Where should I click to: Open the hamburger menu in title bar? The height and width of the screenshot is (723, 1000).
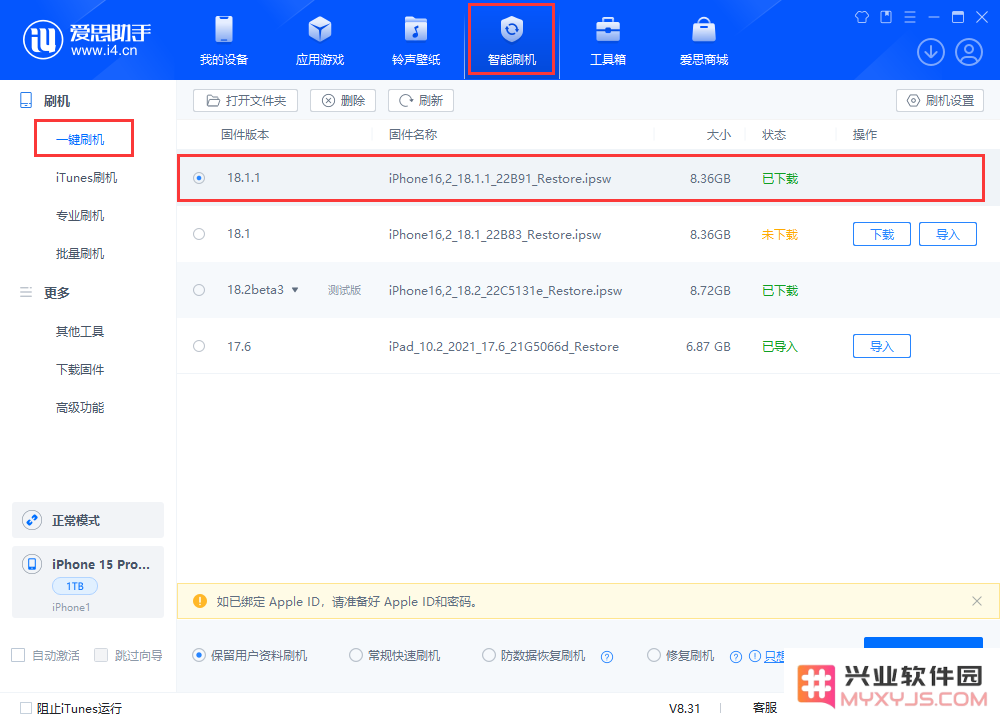[x=910, y=17]
